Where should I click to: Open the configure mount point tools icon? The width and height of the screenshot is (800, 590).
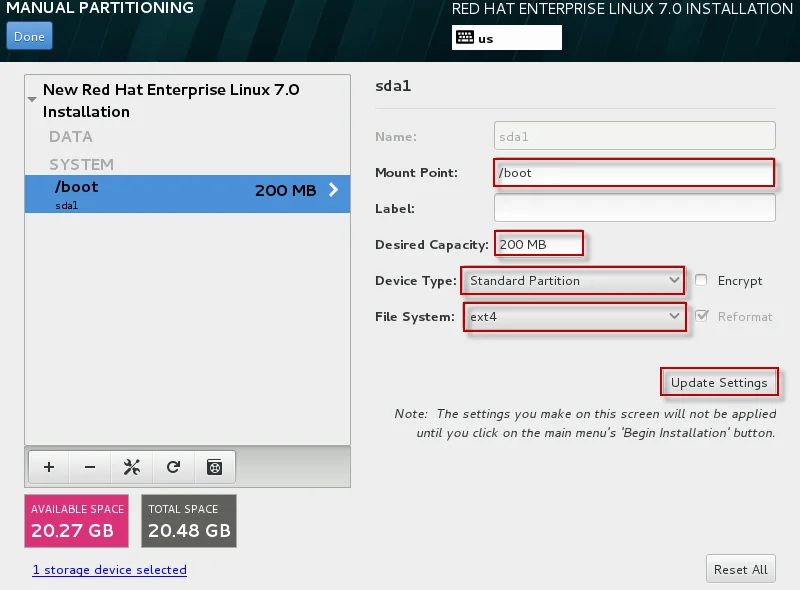pyautogui.click(x=131, y=467)
